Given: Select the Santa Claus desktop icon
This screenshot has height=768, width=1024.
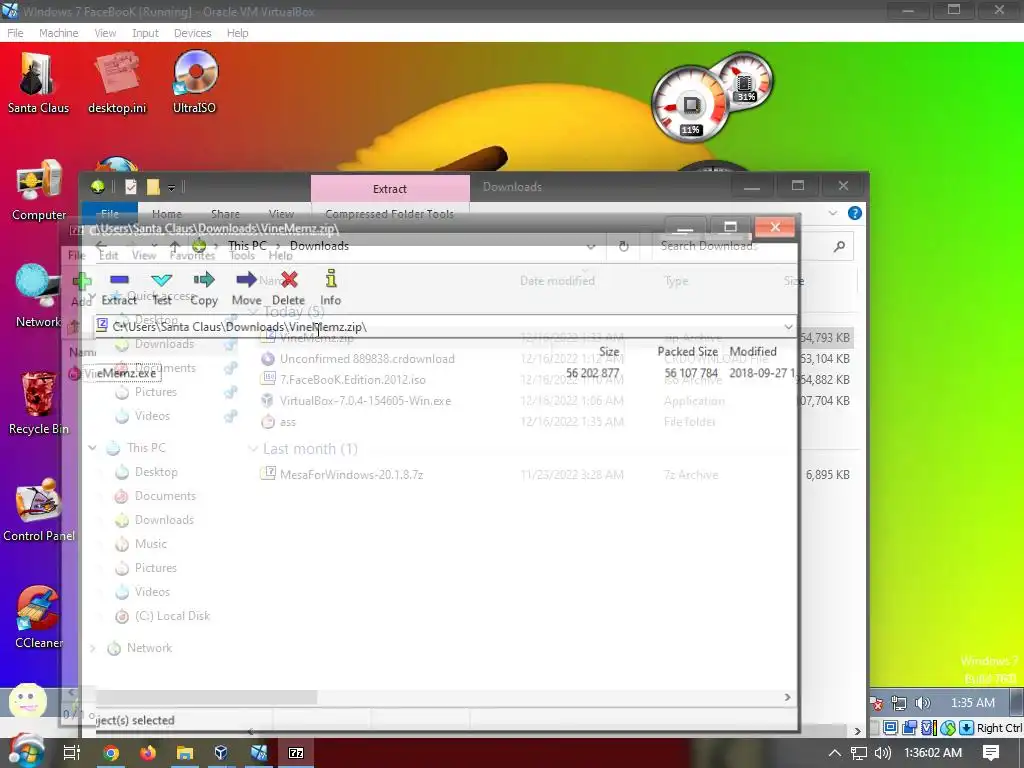Looking at the screenshot, I should click(x=38, y=83).
